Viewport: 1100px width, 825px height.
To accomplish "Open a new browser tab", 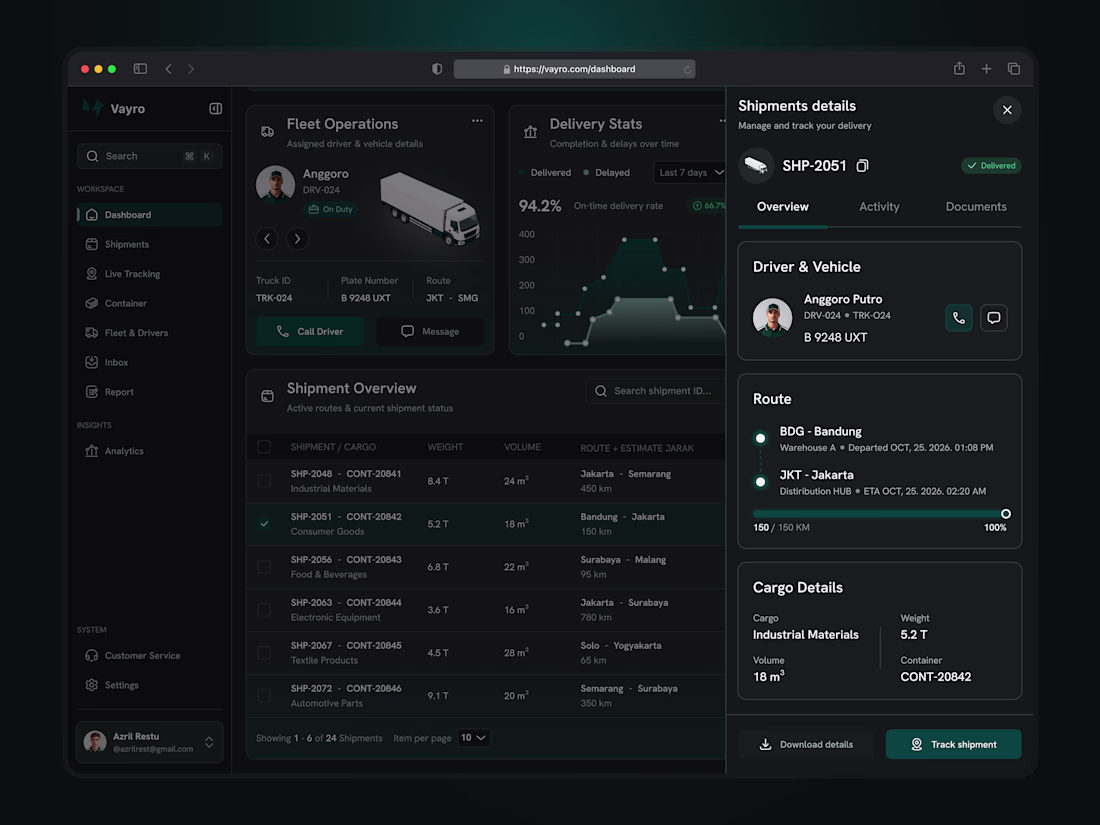I will pos(986,69).
